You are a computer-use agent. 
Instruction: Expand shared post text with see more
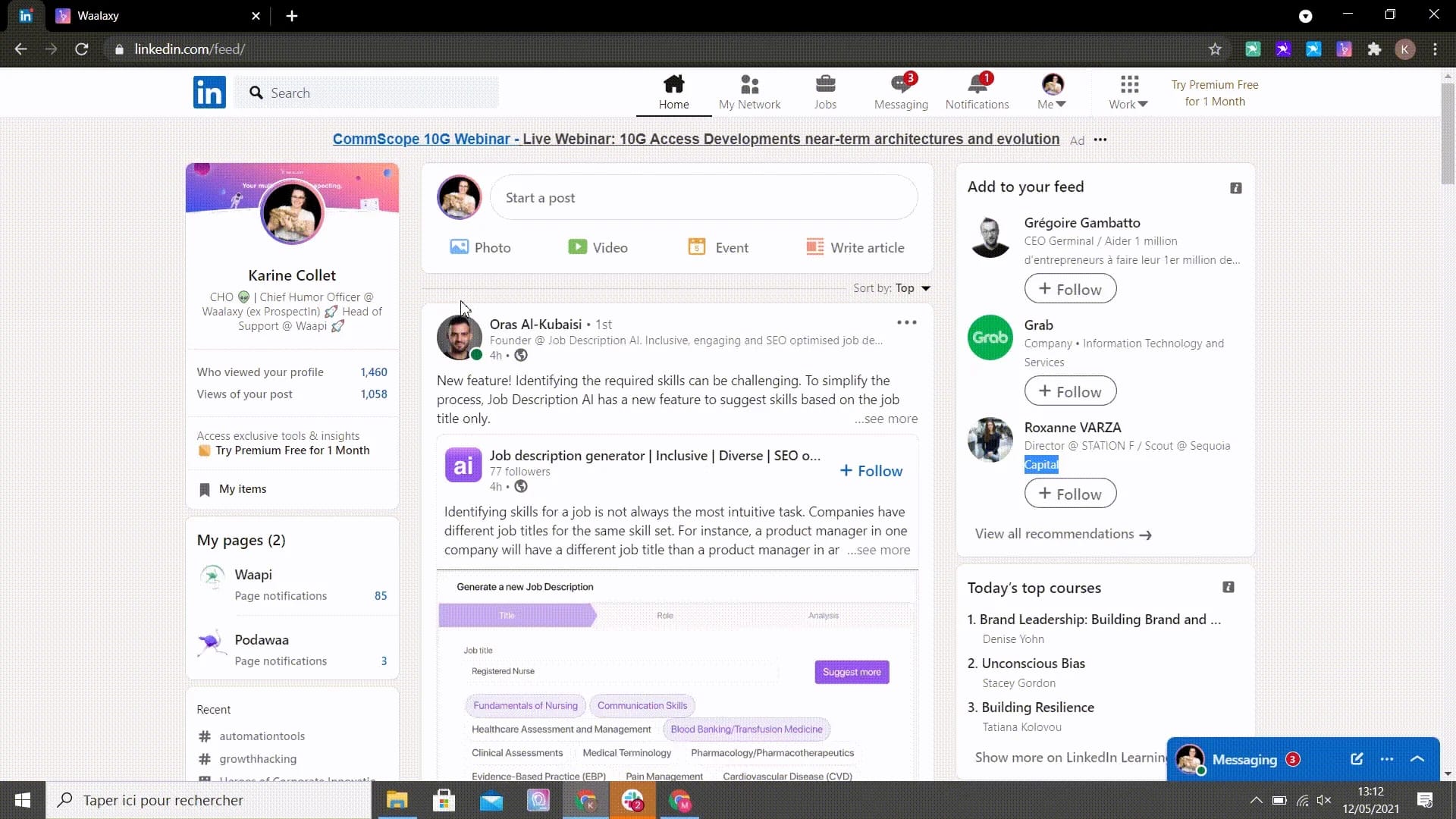click(879, 551)
